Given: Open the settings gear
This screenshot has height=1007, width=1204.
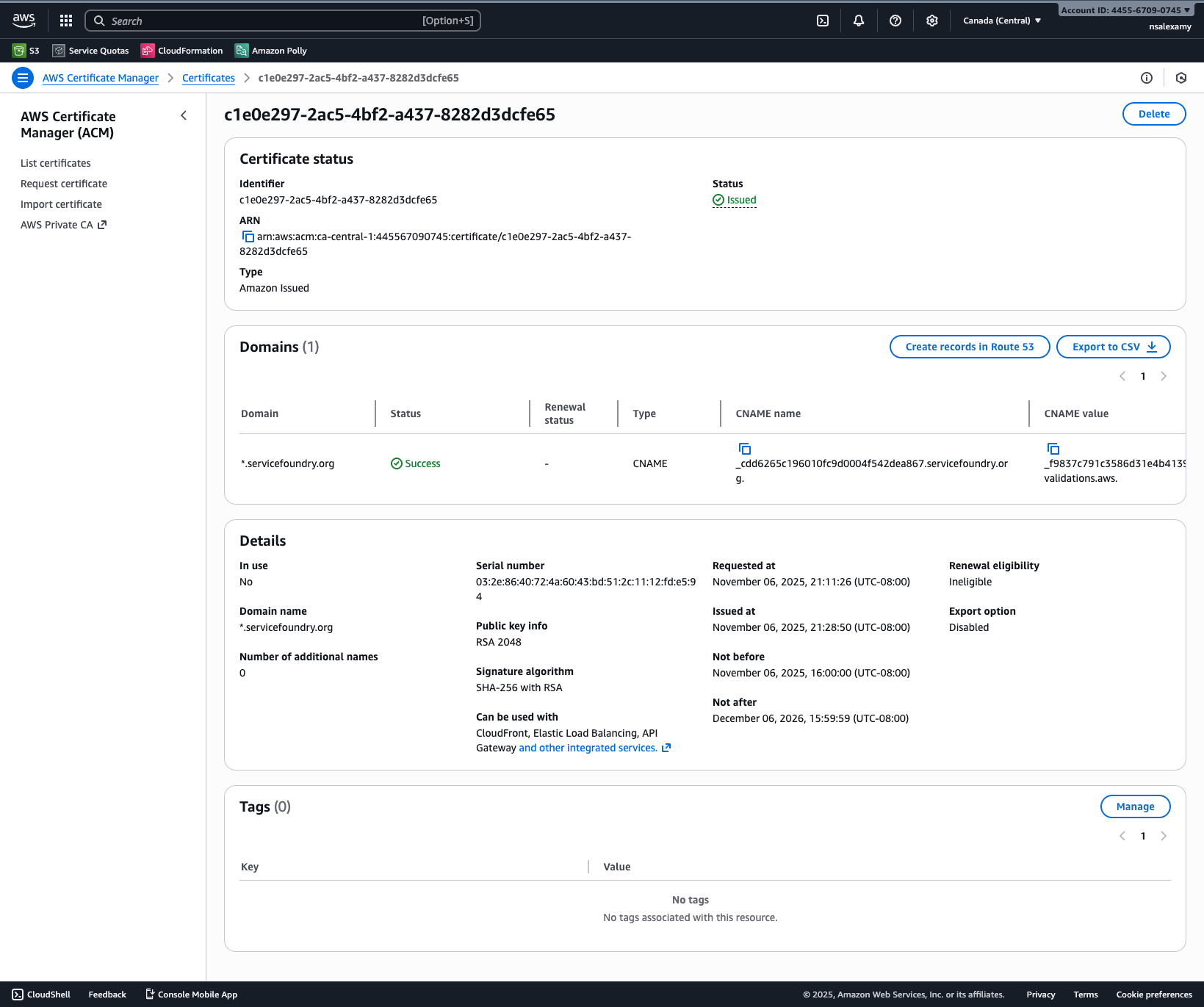Looking at the screenshot, I should [931, 21].
